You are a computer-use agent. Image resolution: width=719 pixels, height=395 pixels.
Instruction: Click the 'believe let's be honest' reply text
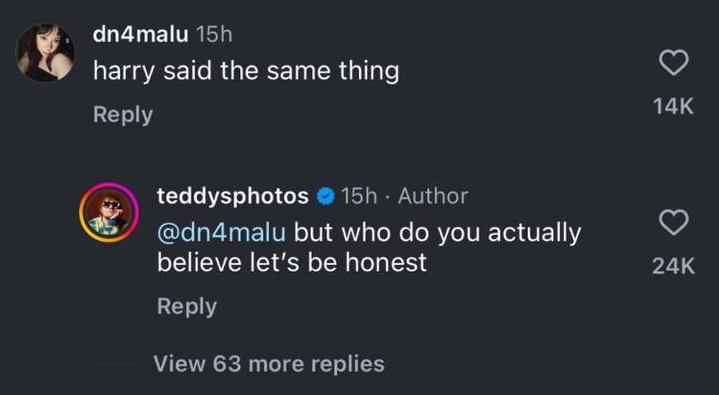pos(292,262)
